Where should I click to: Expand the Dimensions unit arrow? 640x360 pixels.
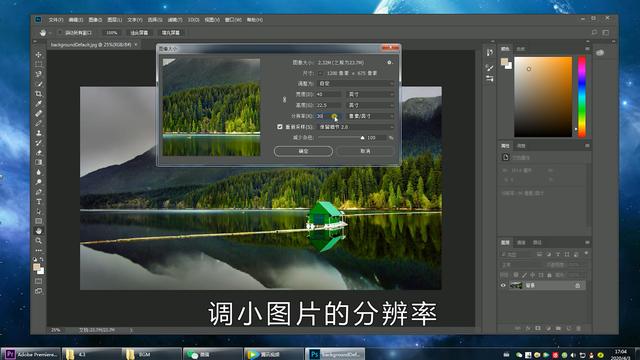coord(320,73)
